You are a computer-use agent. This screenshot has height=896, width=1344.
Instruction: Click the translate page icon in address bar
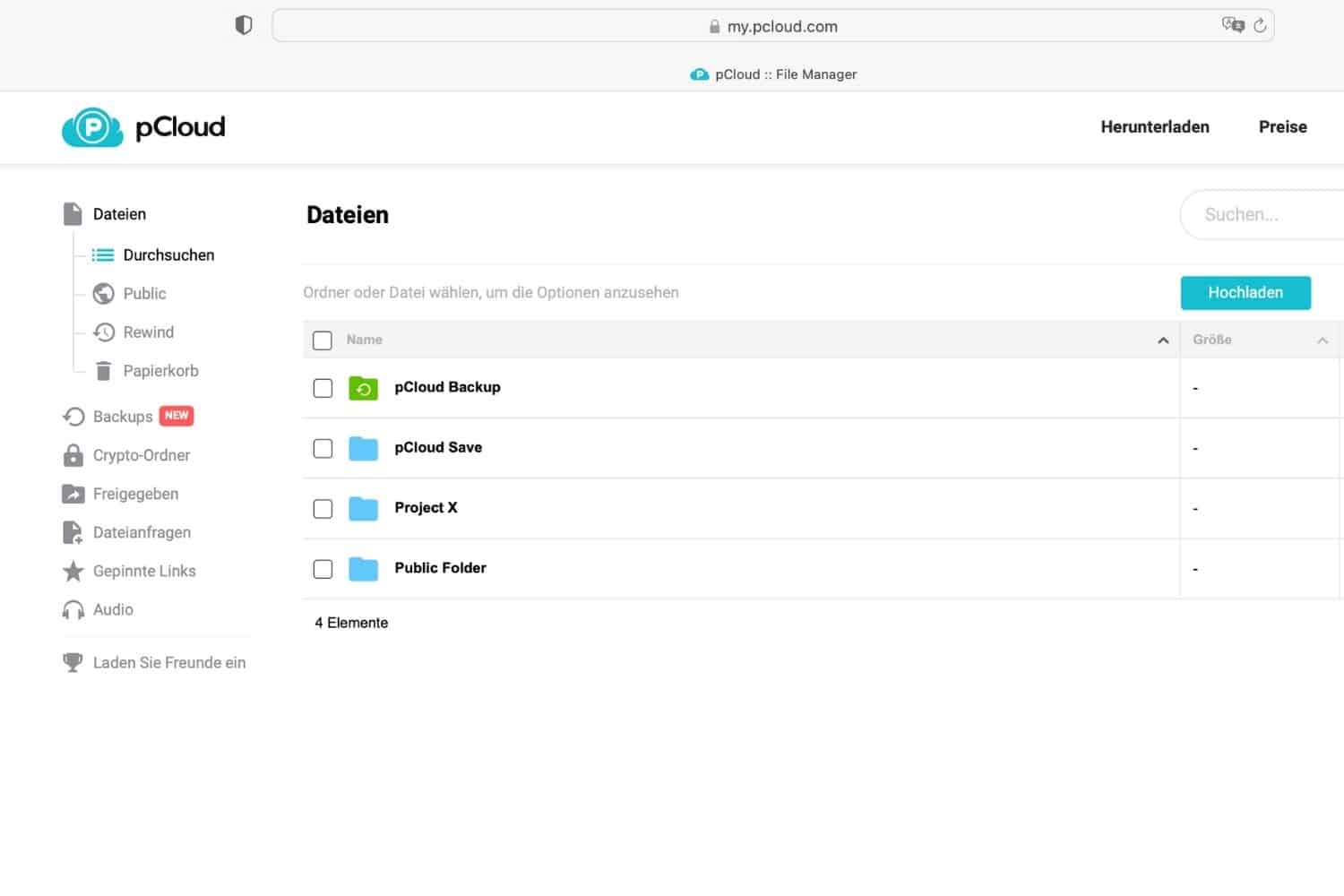1233,25
